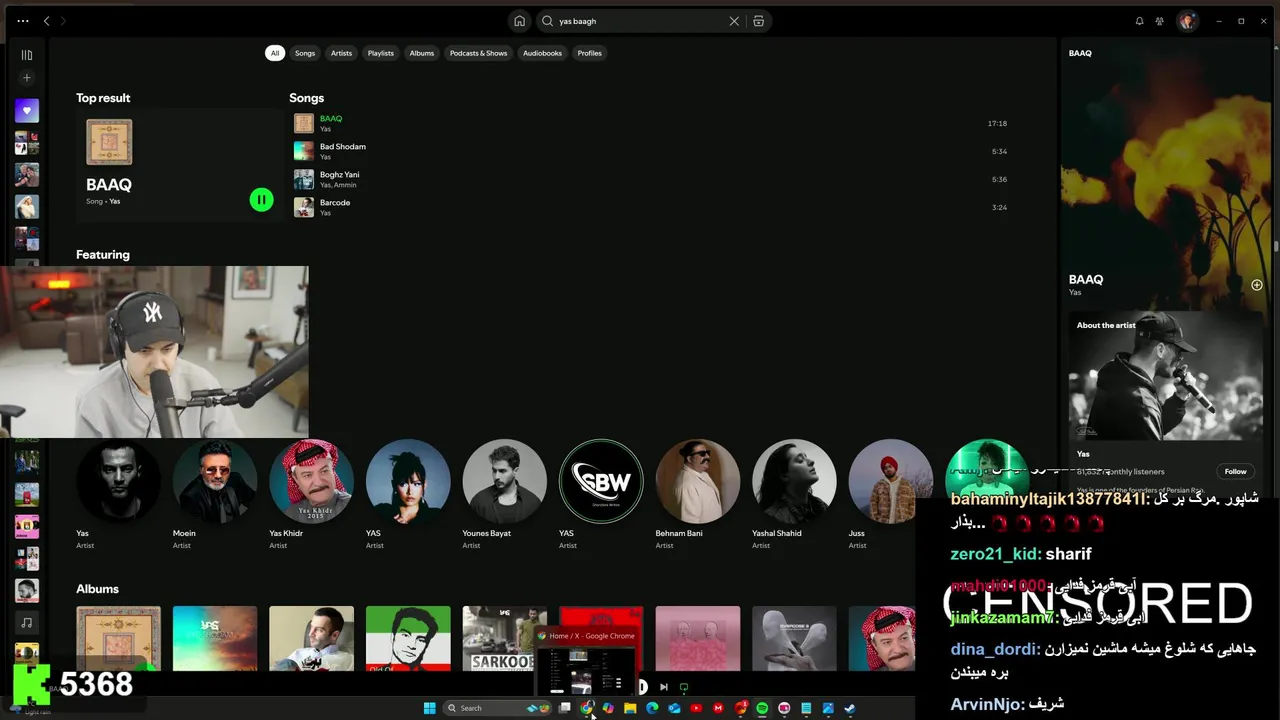1280x720 pixels.
Task: Open the profile avatar menu
Action: point(1187,21)
